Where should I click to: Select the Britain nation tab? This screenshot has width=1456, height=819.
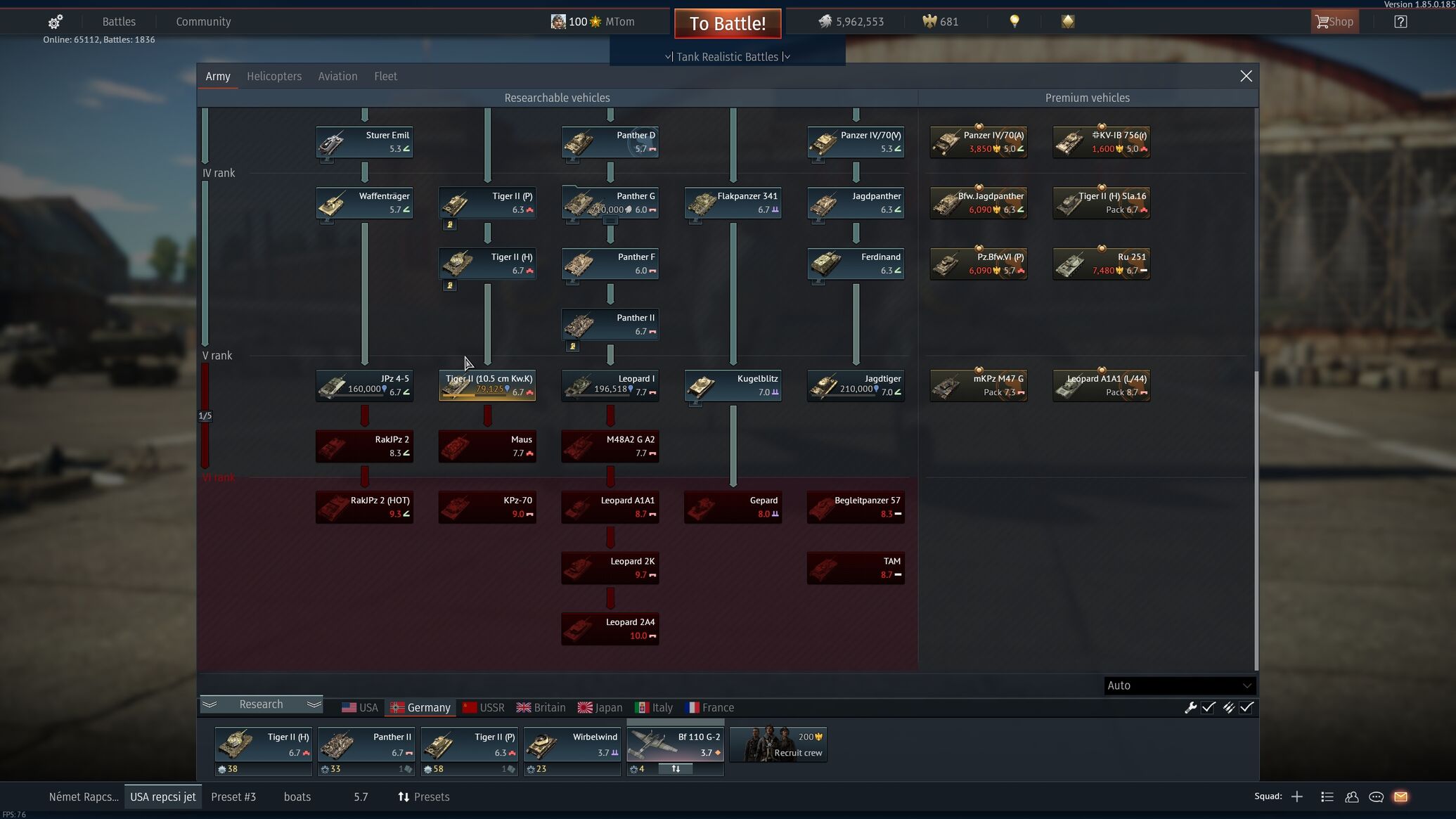pos(541,708)
